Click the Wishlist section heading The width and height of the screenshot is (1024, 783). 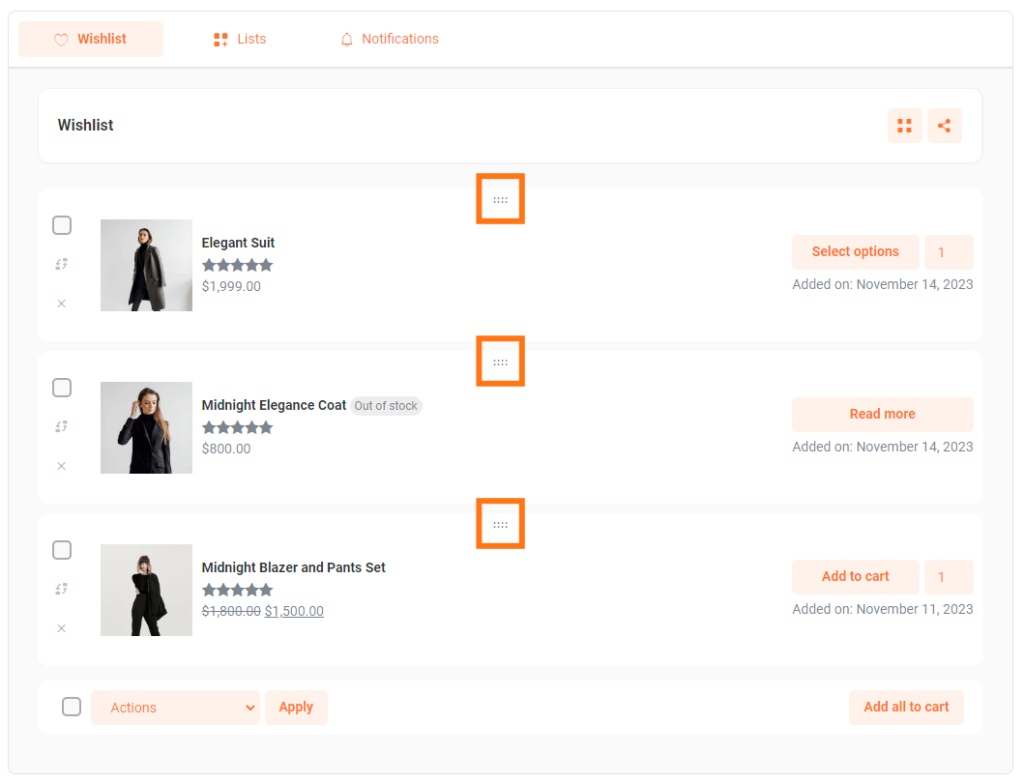tap(86, 125)
